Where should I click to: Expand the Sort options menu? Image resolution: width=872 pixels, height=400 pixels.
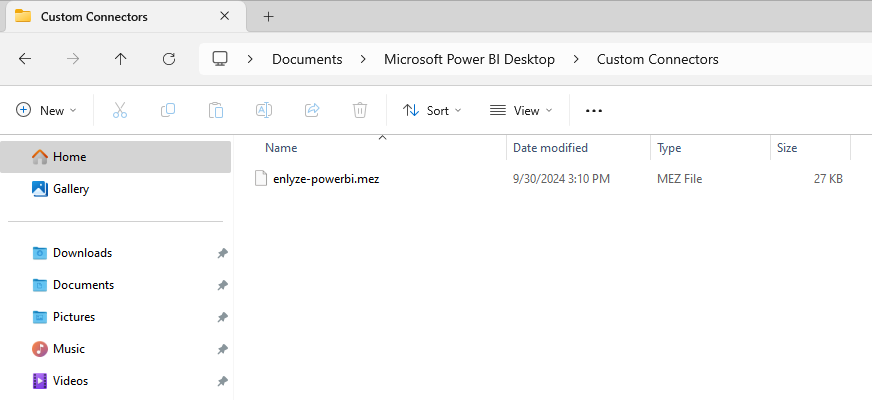[x=432, y=111]
